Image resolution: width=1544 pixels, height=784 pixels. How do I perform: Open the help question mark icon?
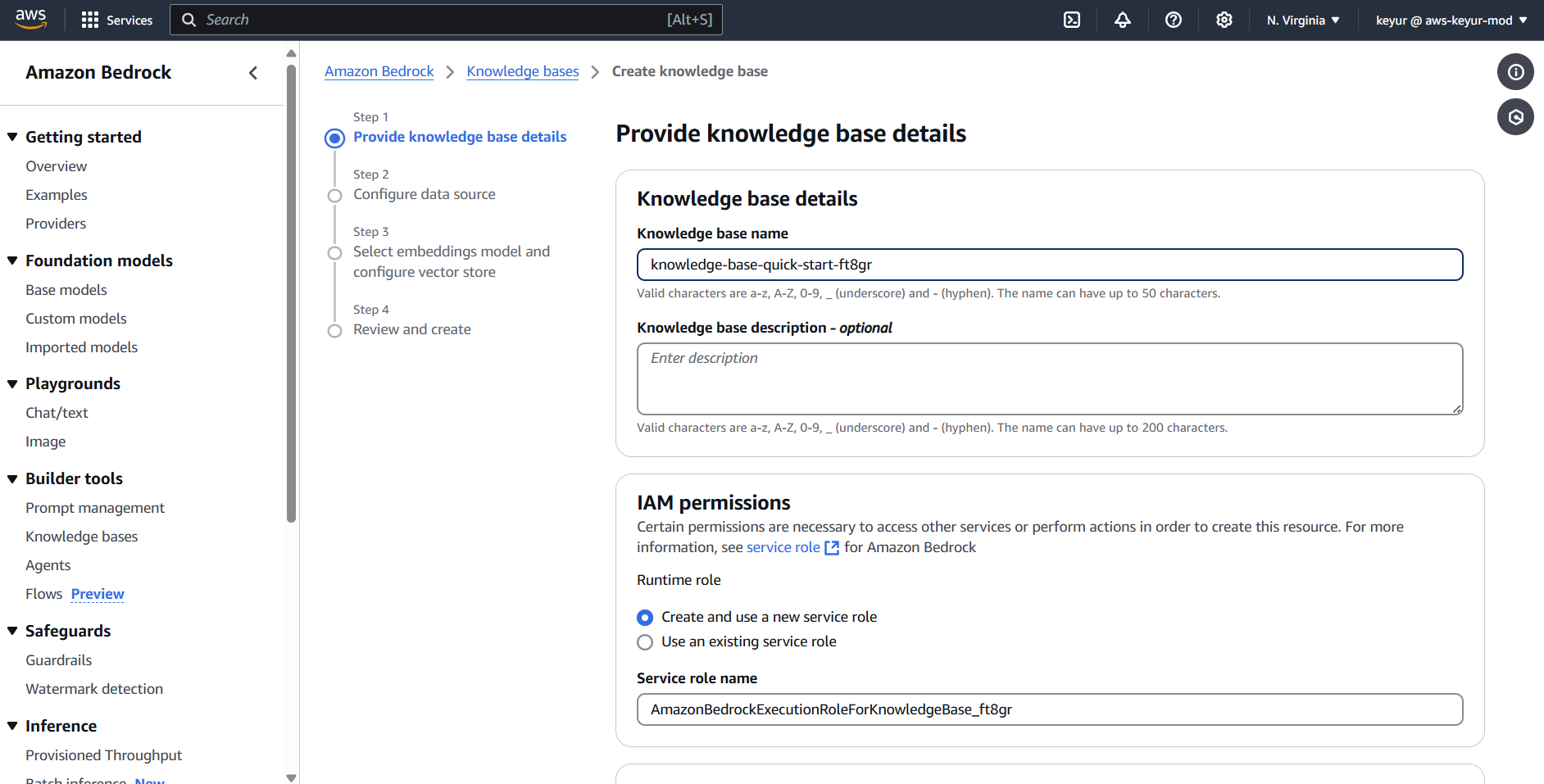[x=1174, y=20]
